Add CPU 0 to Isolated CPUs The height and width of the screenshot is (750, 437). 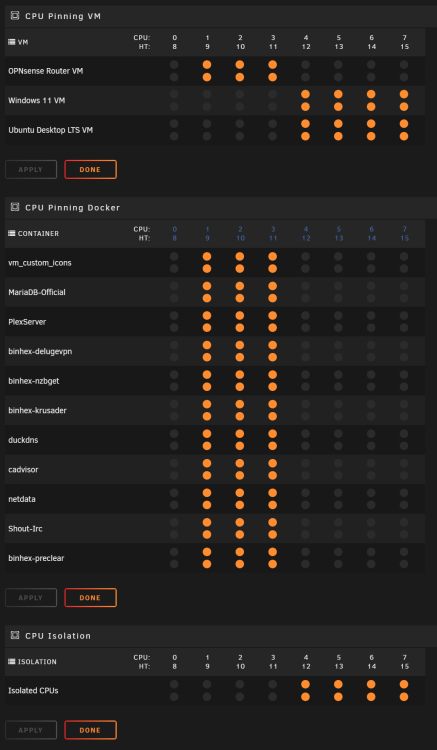point(174,684)
